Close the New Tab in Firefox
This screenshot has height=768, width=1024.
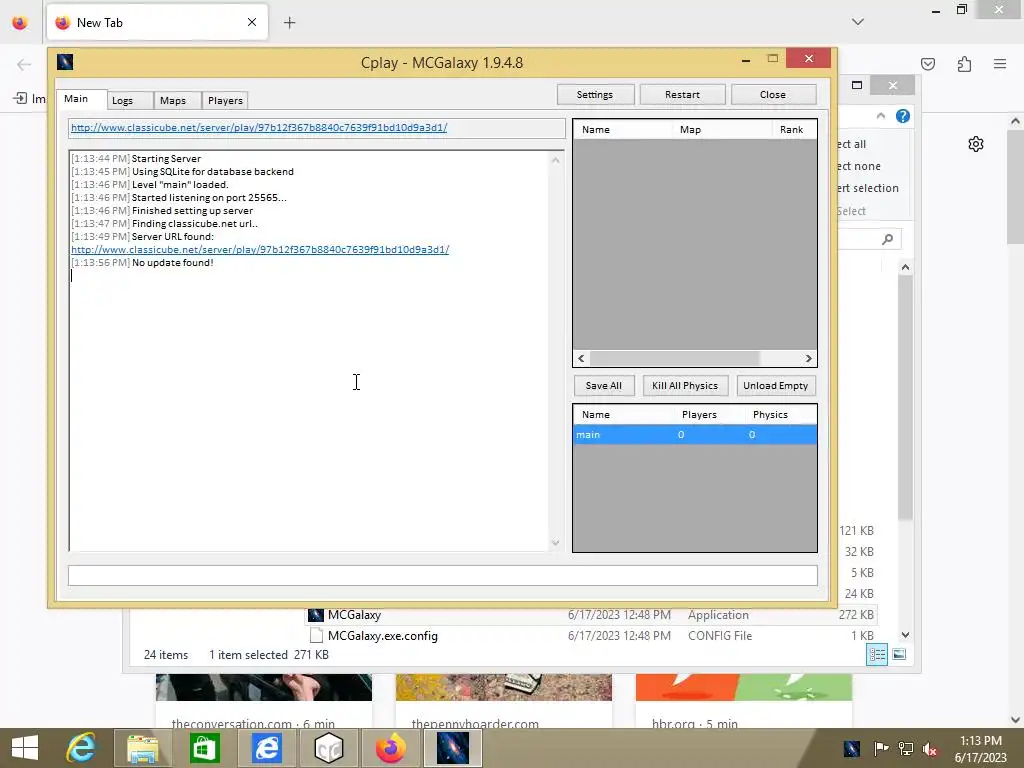(252, 22)
